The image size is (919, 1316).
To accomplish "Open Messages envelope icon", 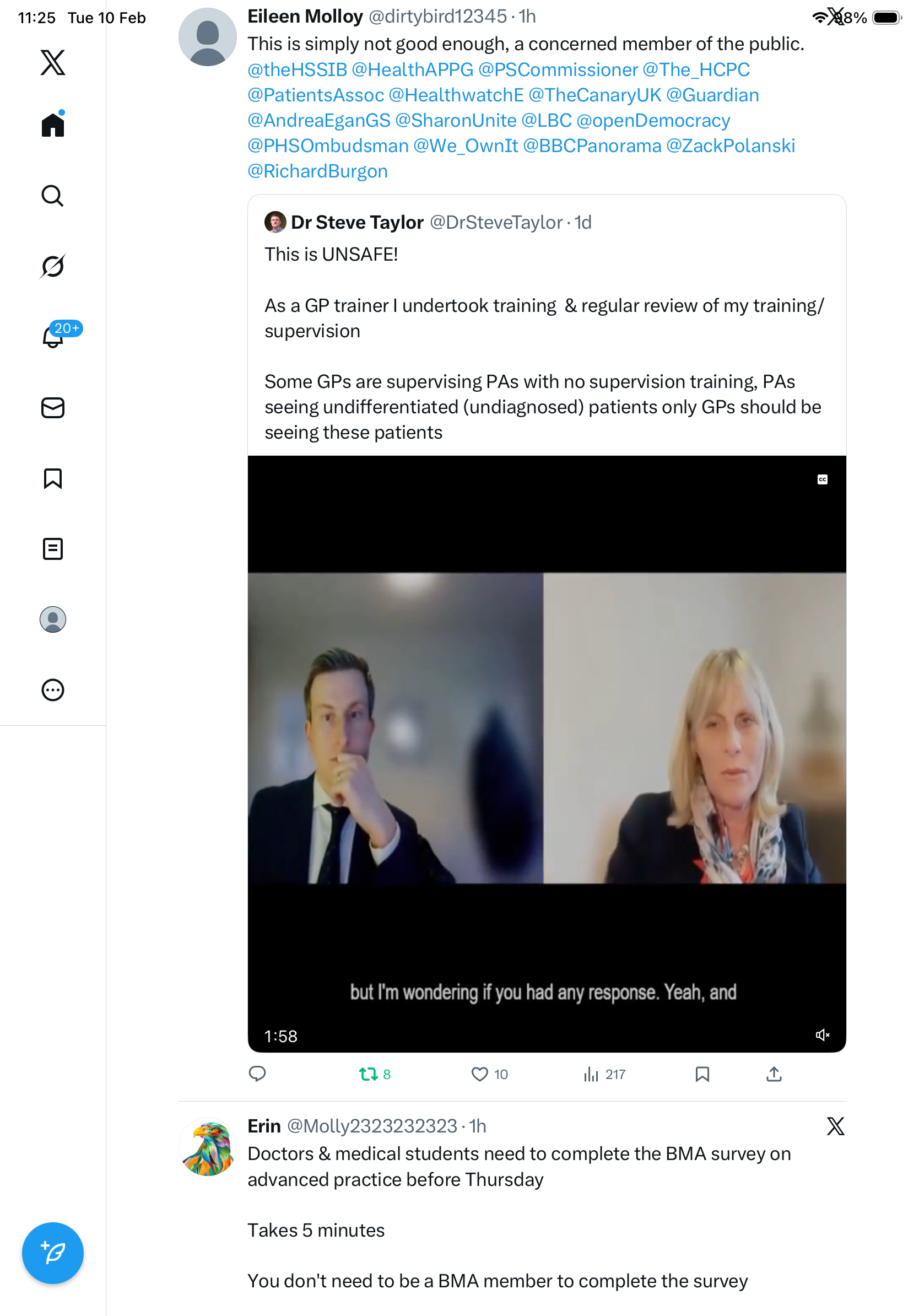I will (x=53, y=407).
